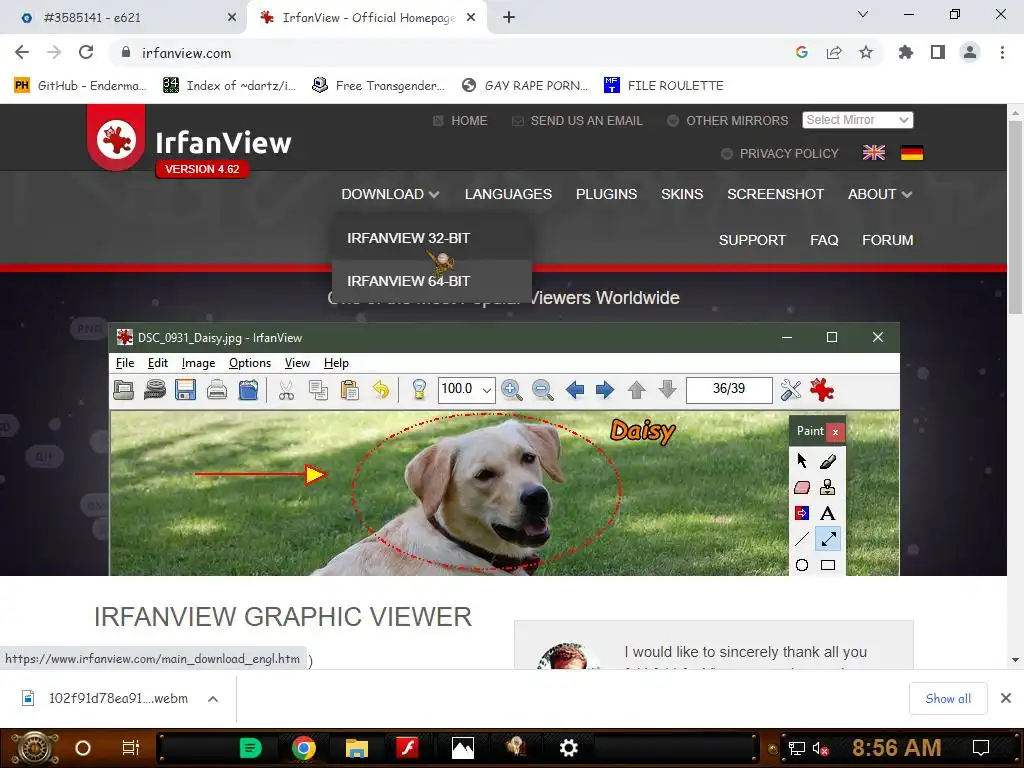Viewport: 1024px width, 768px height.
Task: Click the Zoom in magnifier in IrfanView screenshot
Action: tap(511, 390)
